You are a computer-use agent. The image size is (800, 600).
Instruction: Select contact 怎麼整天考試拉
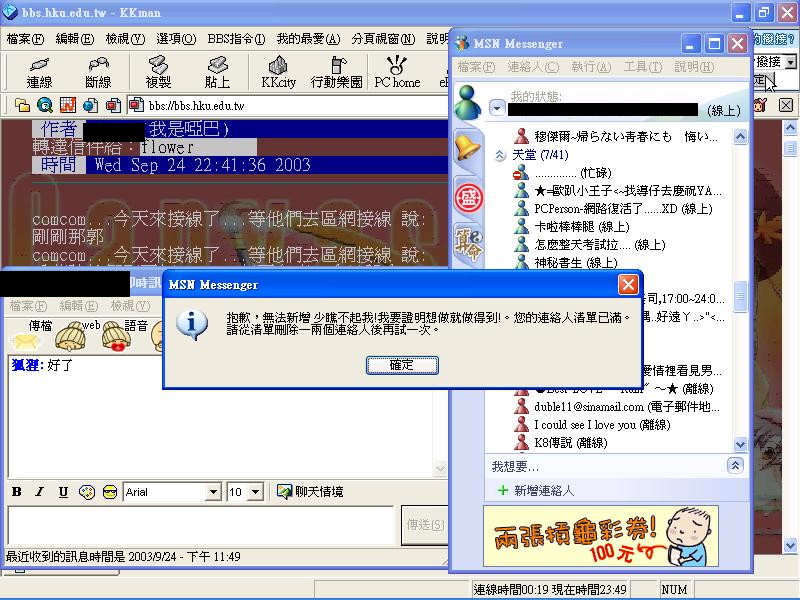click(599, 244)
